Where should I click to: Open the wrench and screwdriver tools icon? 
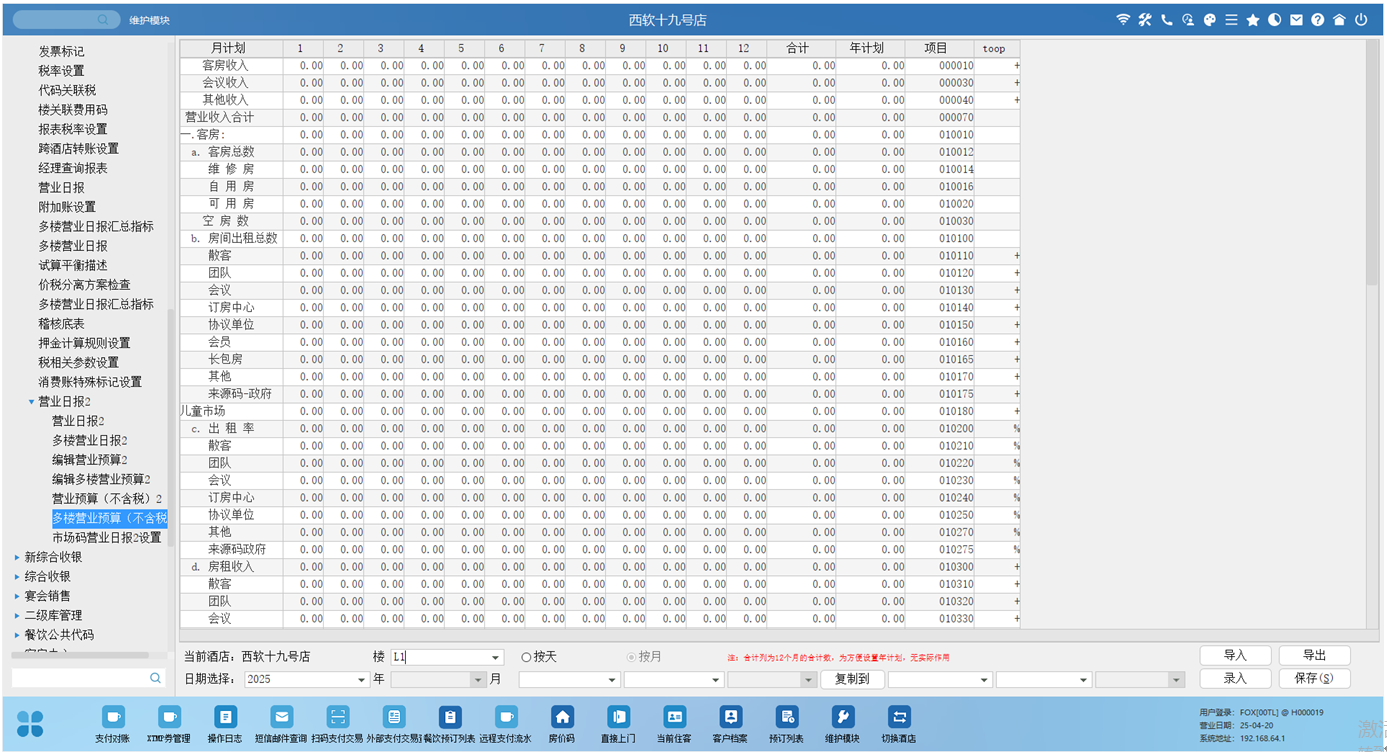1145,20
